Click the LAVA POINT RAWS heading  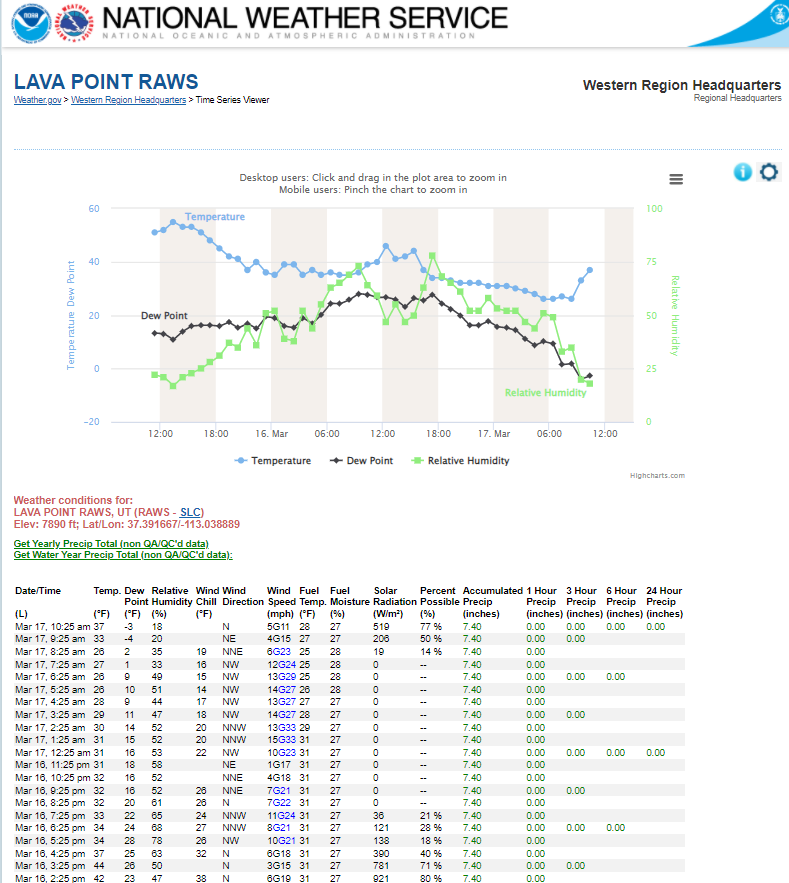pos(106,82)
